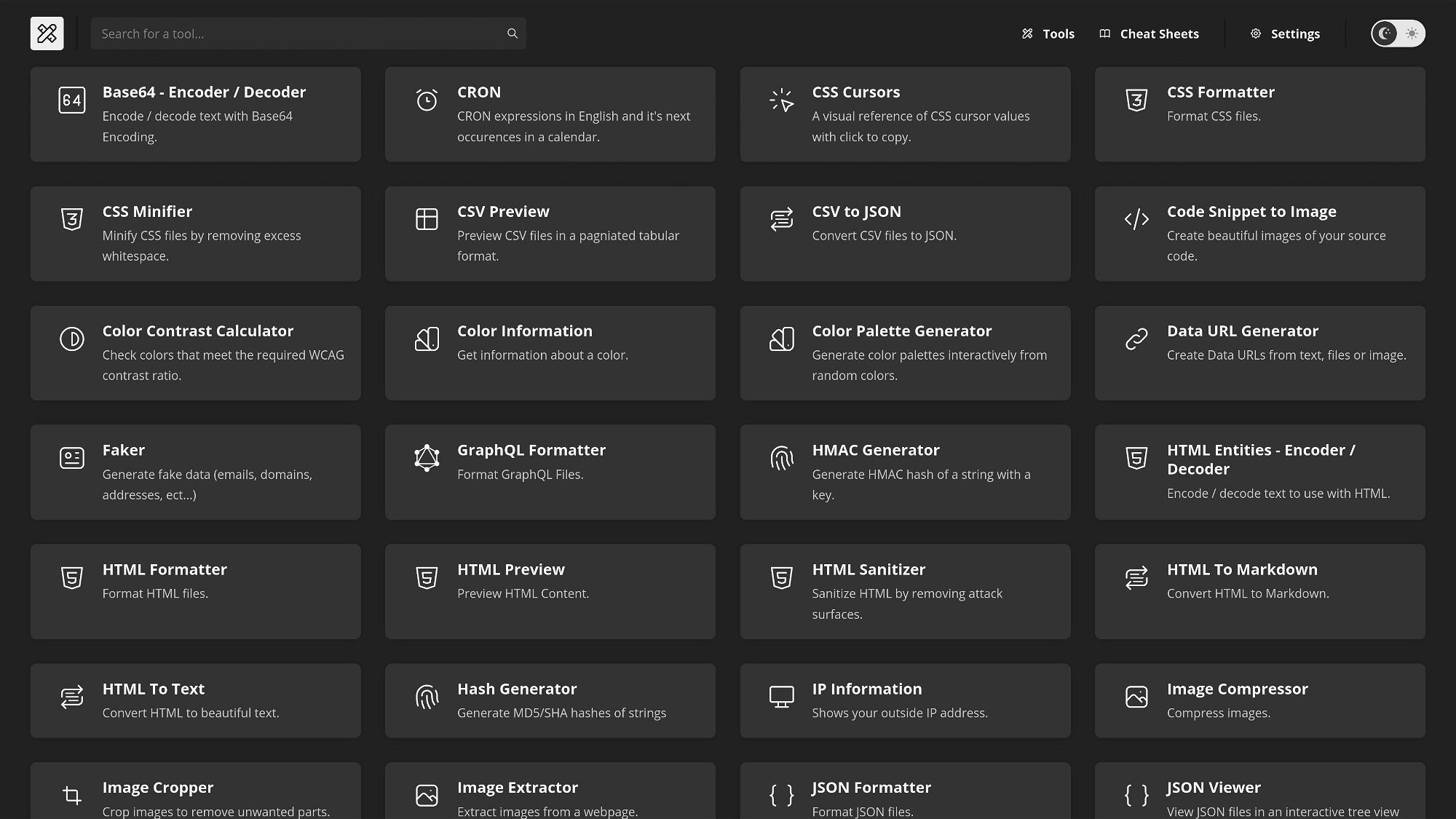1456x819 pixels.
Task: Click the app logo icon in header
Action: pos(47,33)
